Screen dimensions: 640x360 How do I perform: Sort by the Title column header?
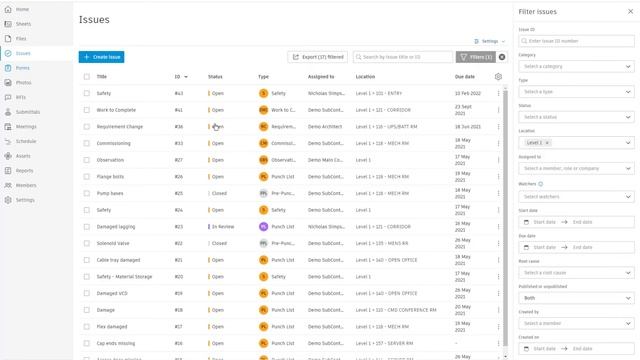102,77
